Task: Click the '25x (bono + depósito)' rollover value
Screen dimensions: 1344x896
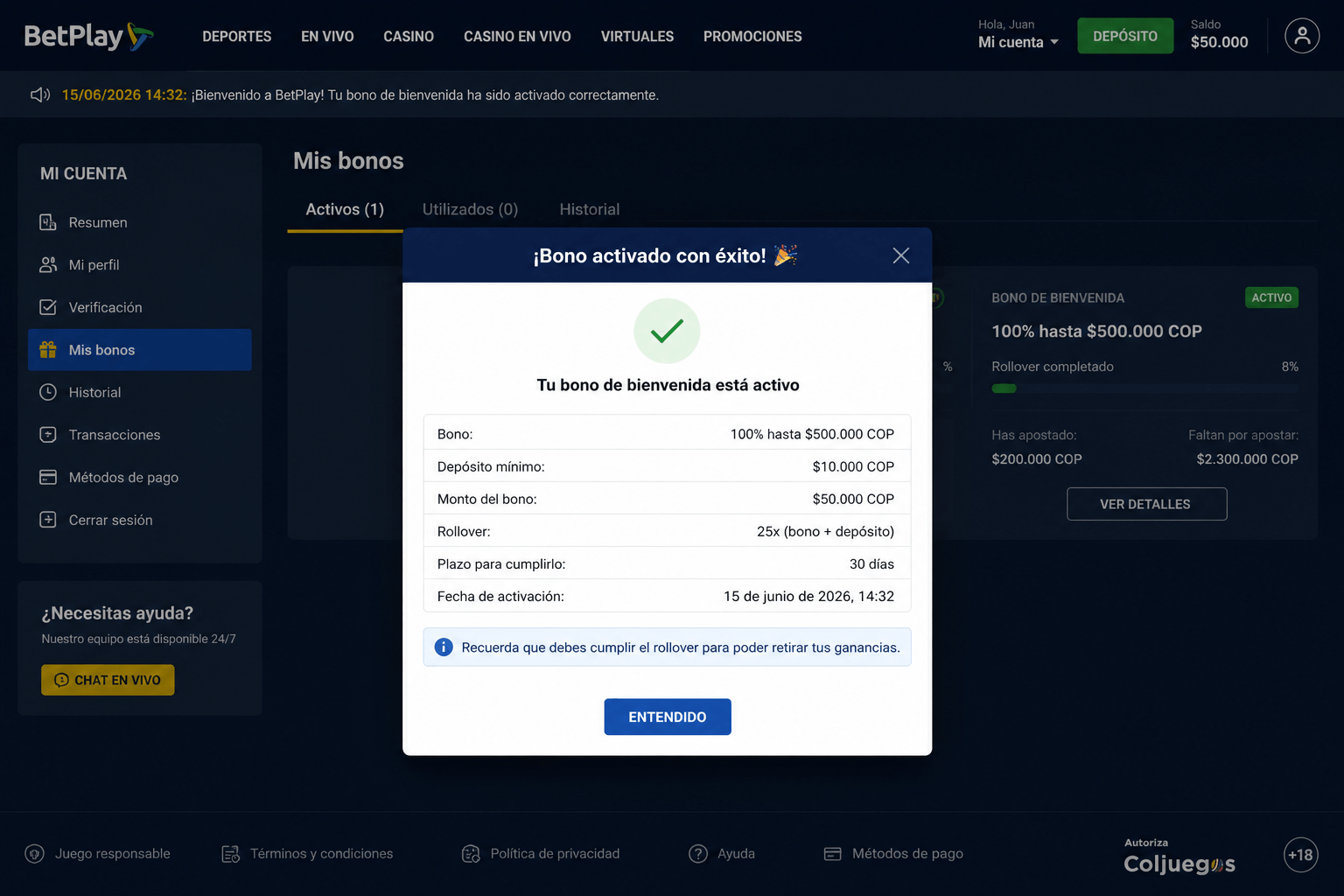Action: click(825, 531)
